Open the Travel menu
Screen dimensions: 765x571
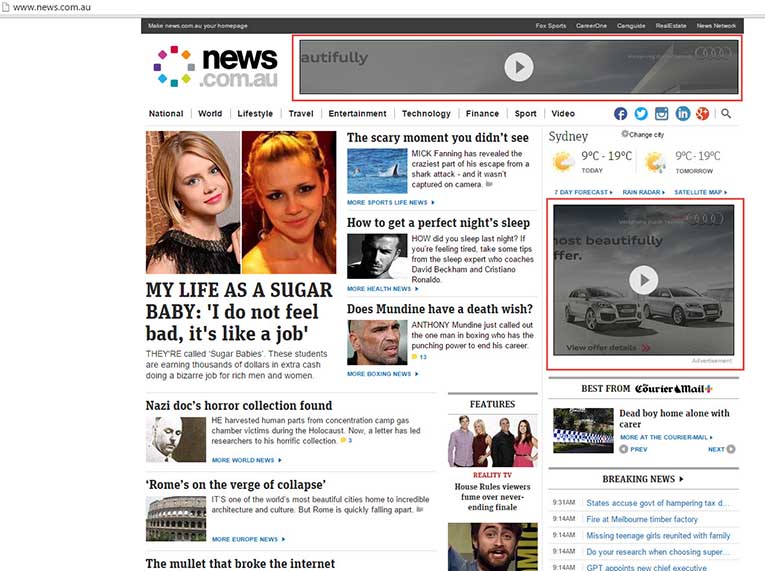(x=301, y=114)
